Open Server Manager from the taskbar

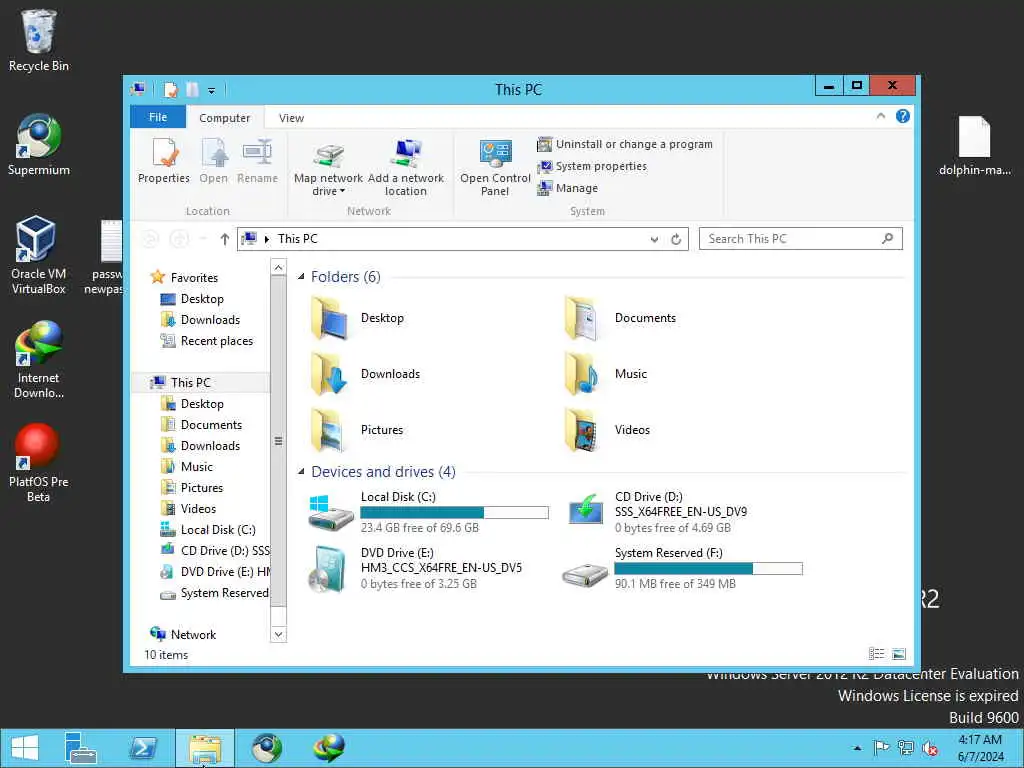point(80,748)
